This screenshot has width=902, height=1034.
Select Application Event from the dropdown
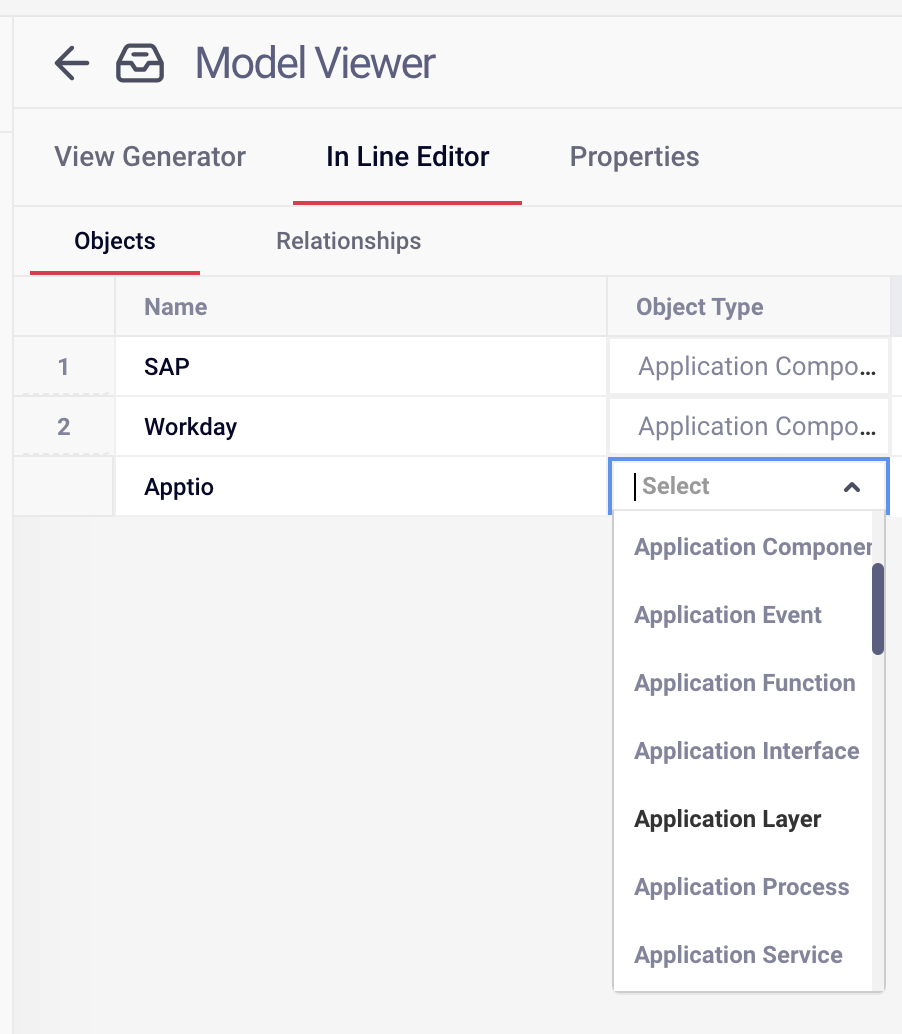pyautogui.click(x=727, y=615)
